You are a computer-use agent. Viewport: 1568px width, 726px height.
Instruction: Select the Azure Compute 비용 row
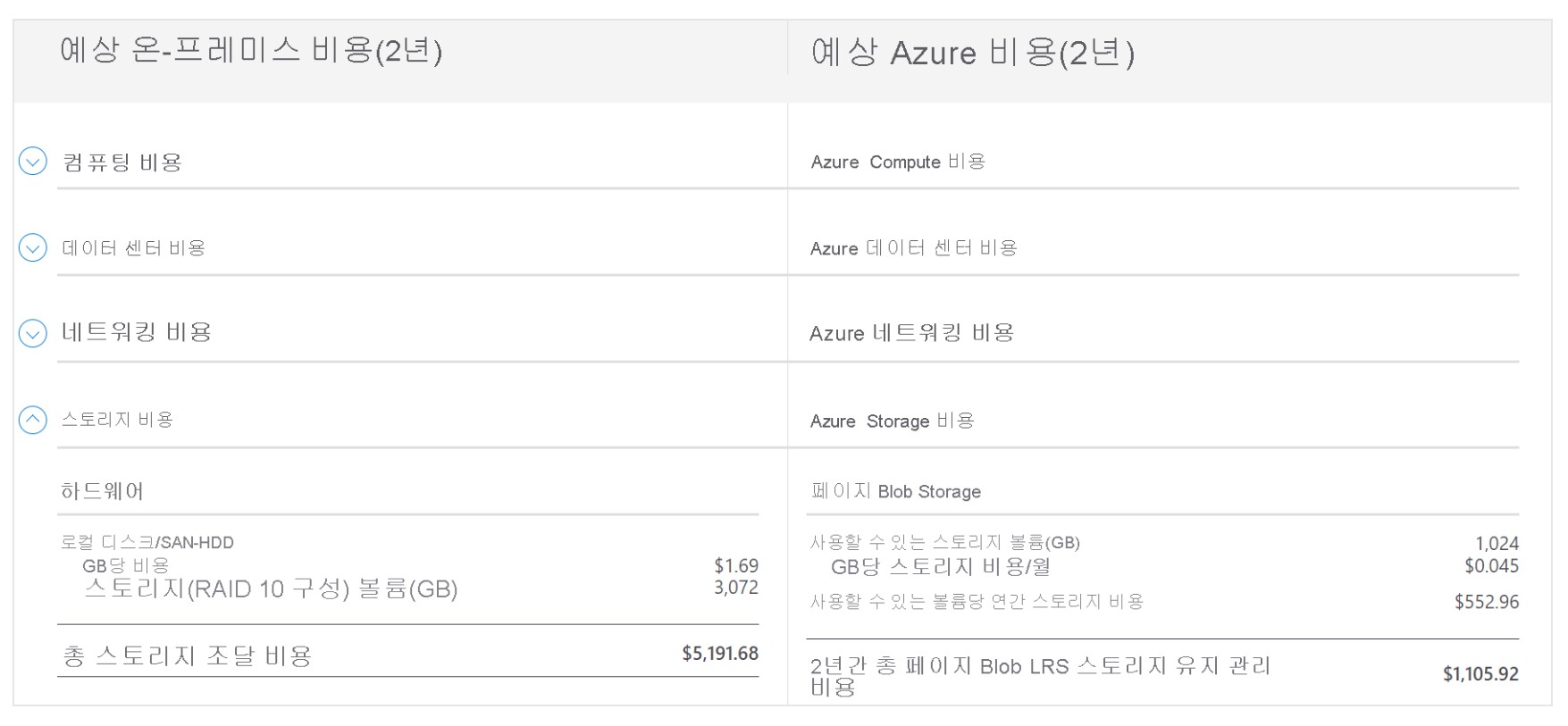point(897,163)
